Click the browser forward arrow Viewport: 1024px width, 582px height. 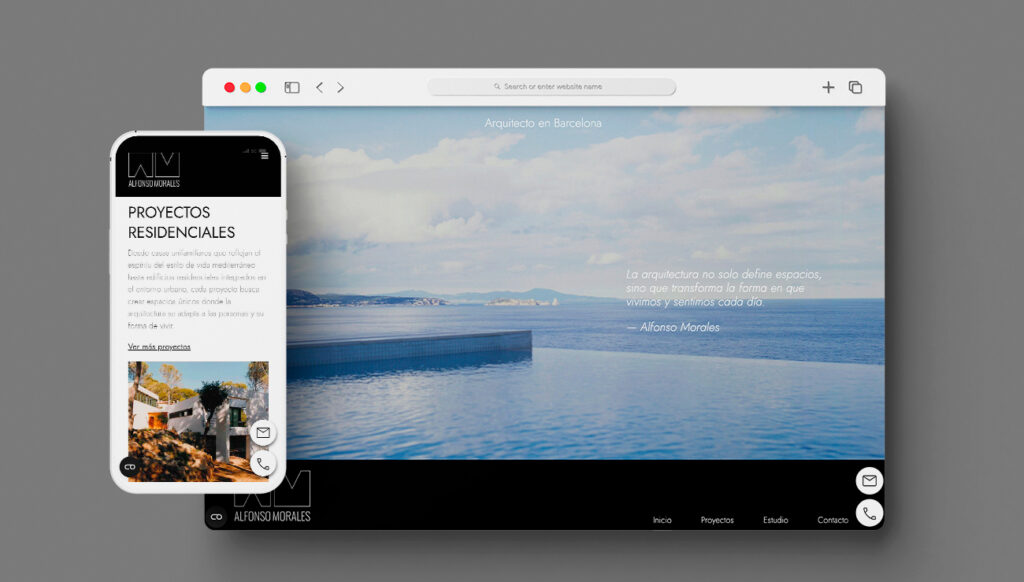pyautogui.click(x=341, y=87)
